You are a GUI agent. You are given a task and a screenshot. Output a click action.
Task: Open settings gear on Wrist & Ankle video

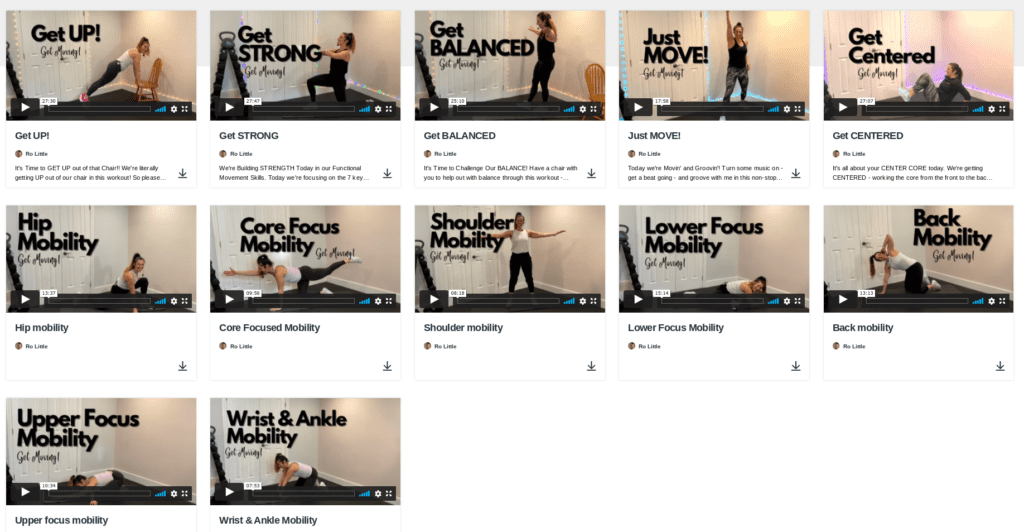tap(378, 493)
